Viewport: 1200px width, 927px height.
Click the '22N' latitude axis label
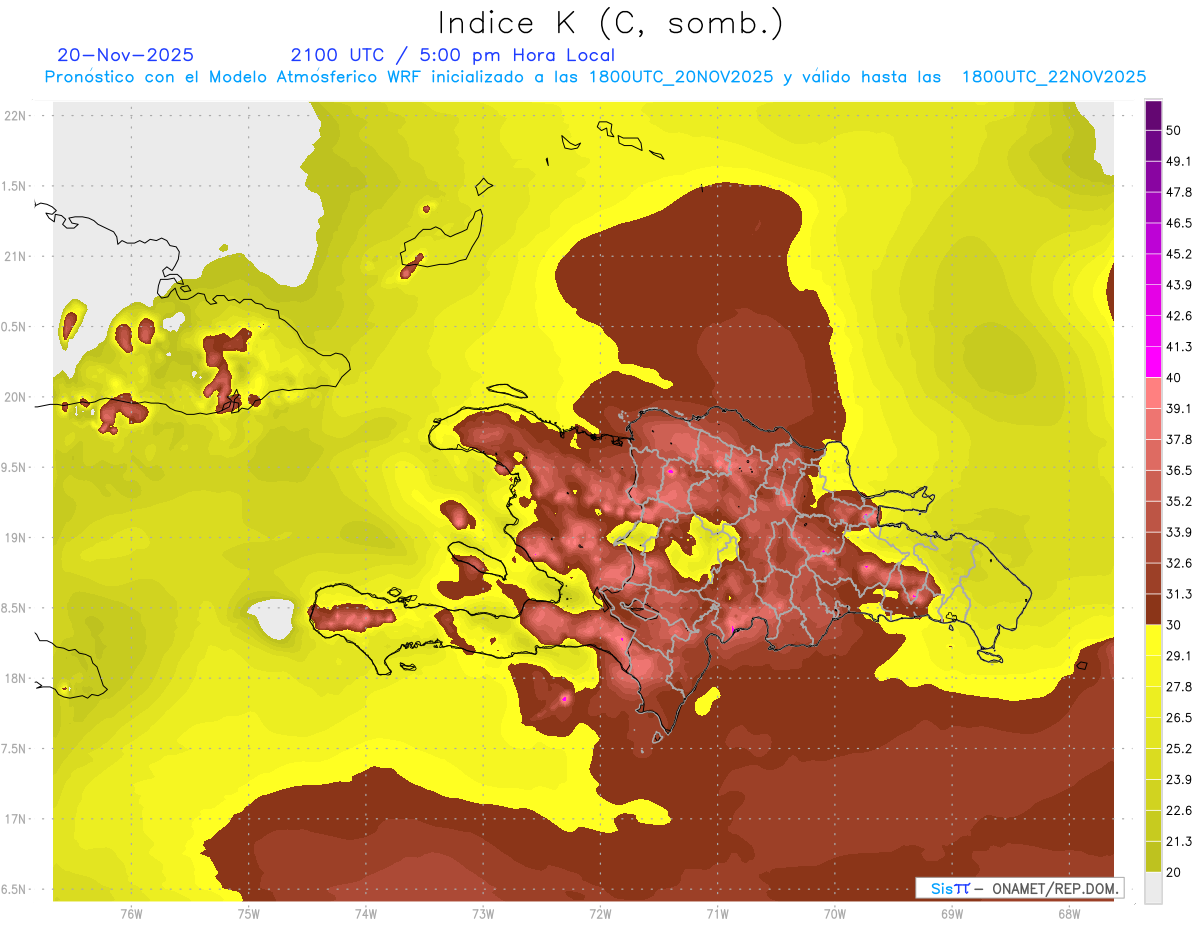[16, 115]
